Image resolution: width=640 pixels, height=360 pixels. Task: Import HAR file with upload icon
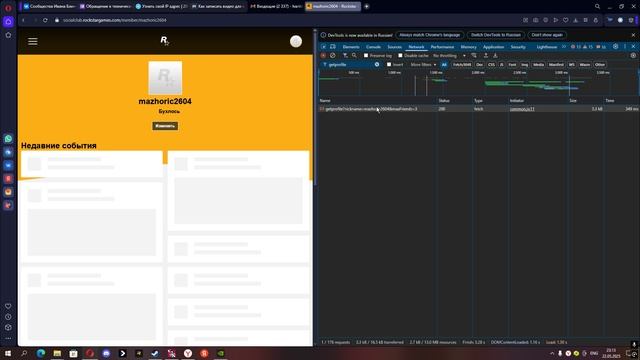click(x=486, y=56)
